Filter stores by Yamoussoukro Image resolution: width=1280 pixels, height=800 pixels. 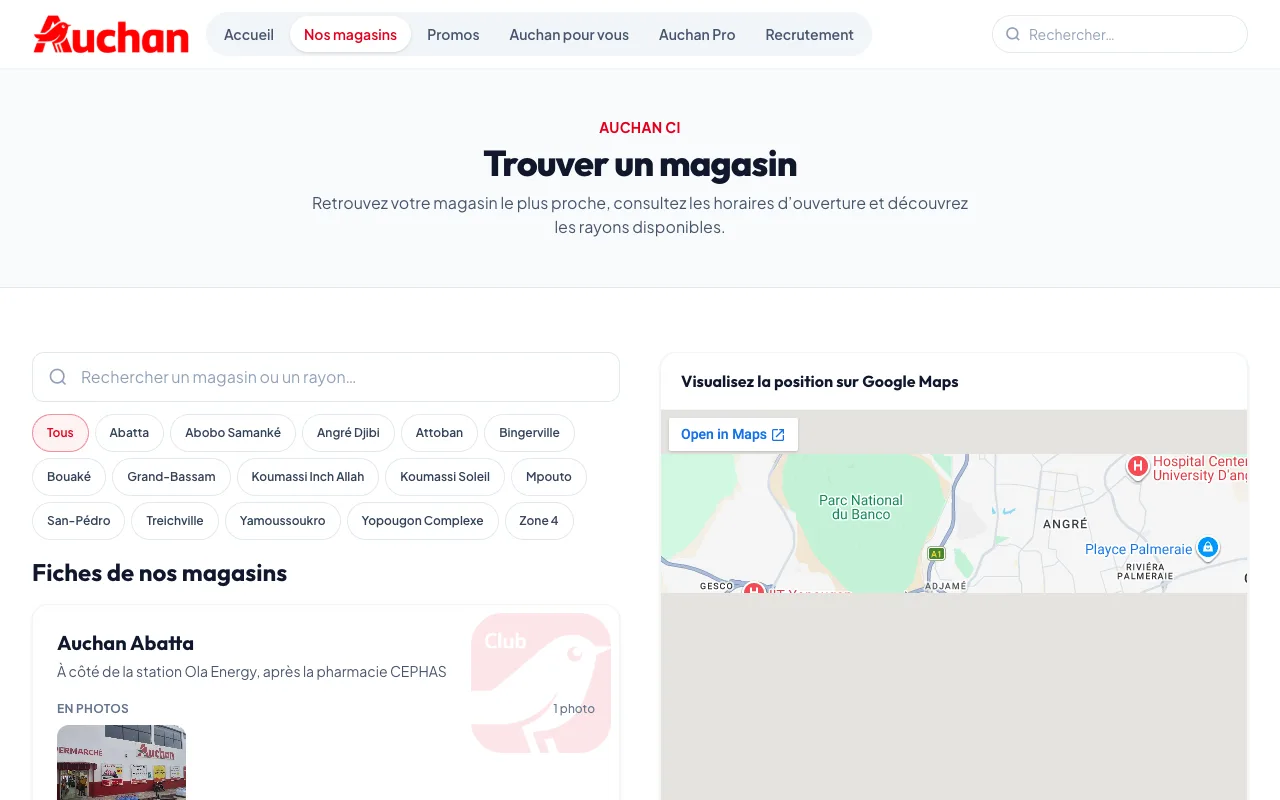point(283,521)
